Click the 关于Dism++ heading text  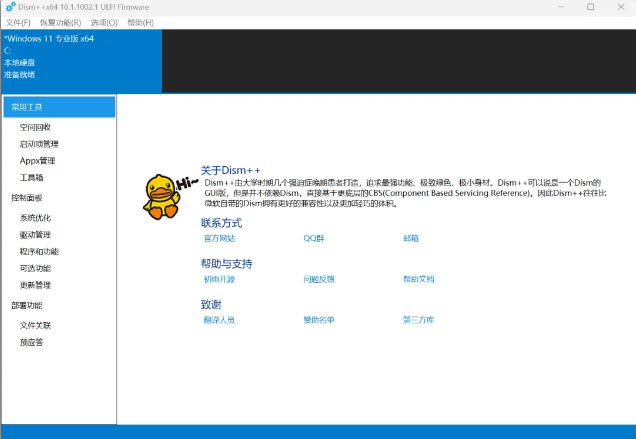[x=230, y=170]
